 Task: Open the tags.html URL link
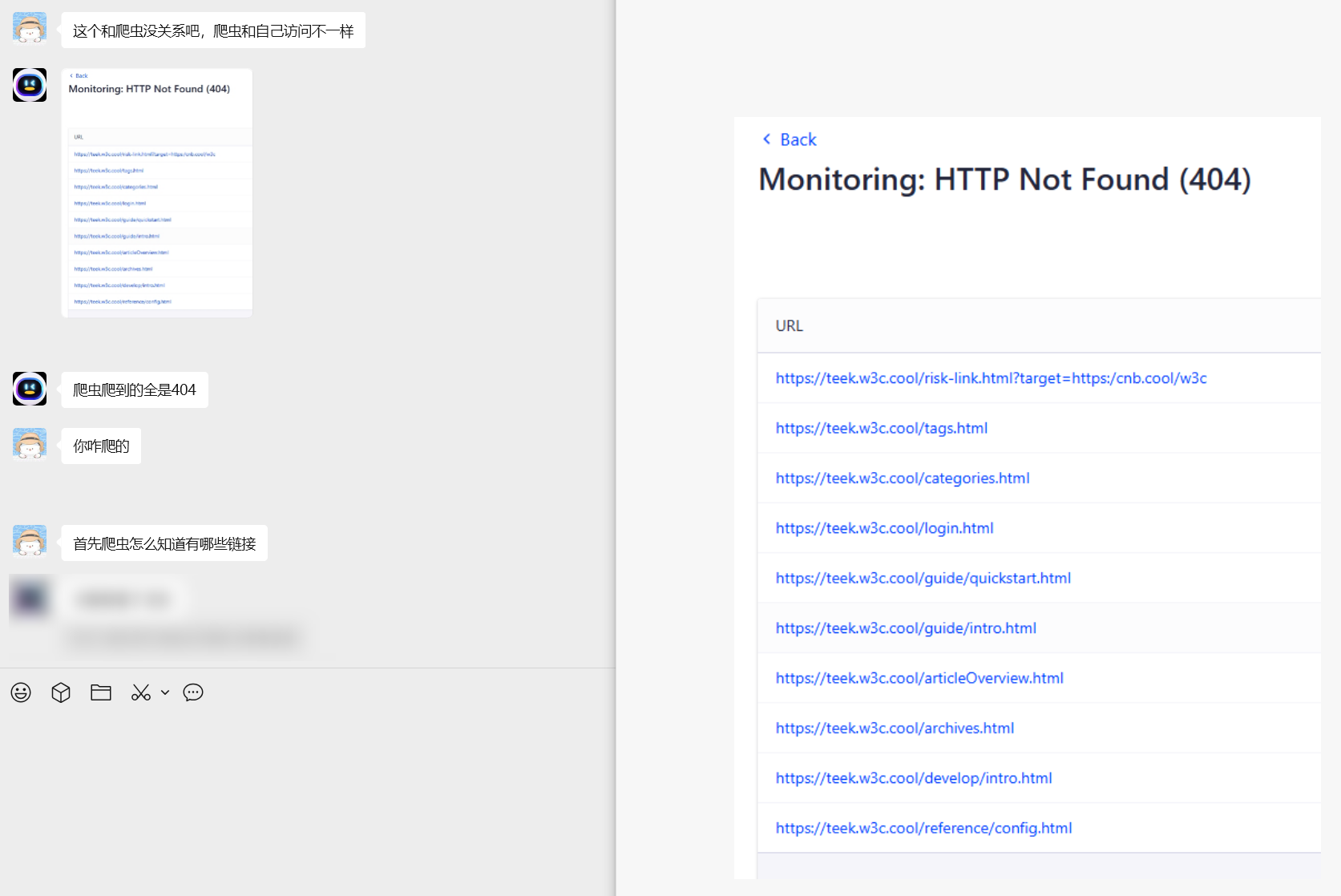[881, 428]
